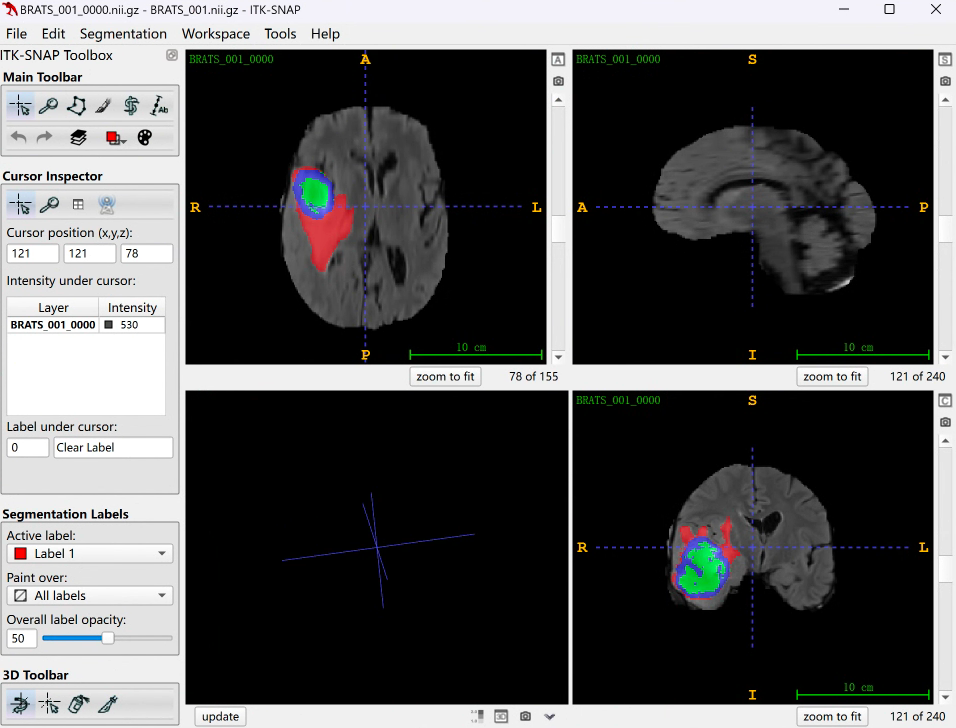Open the color palette label editor
The height and width of the screenshot is (728, 956).
tap(145, 138)
